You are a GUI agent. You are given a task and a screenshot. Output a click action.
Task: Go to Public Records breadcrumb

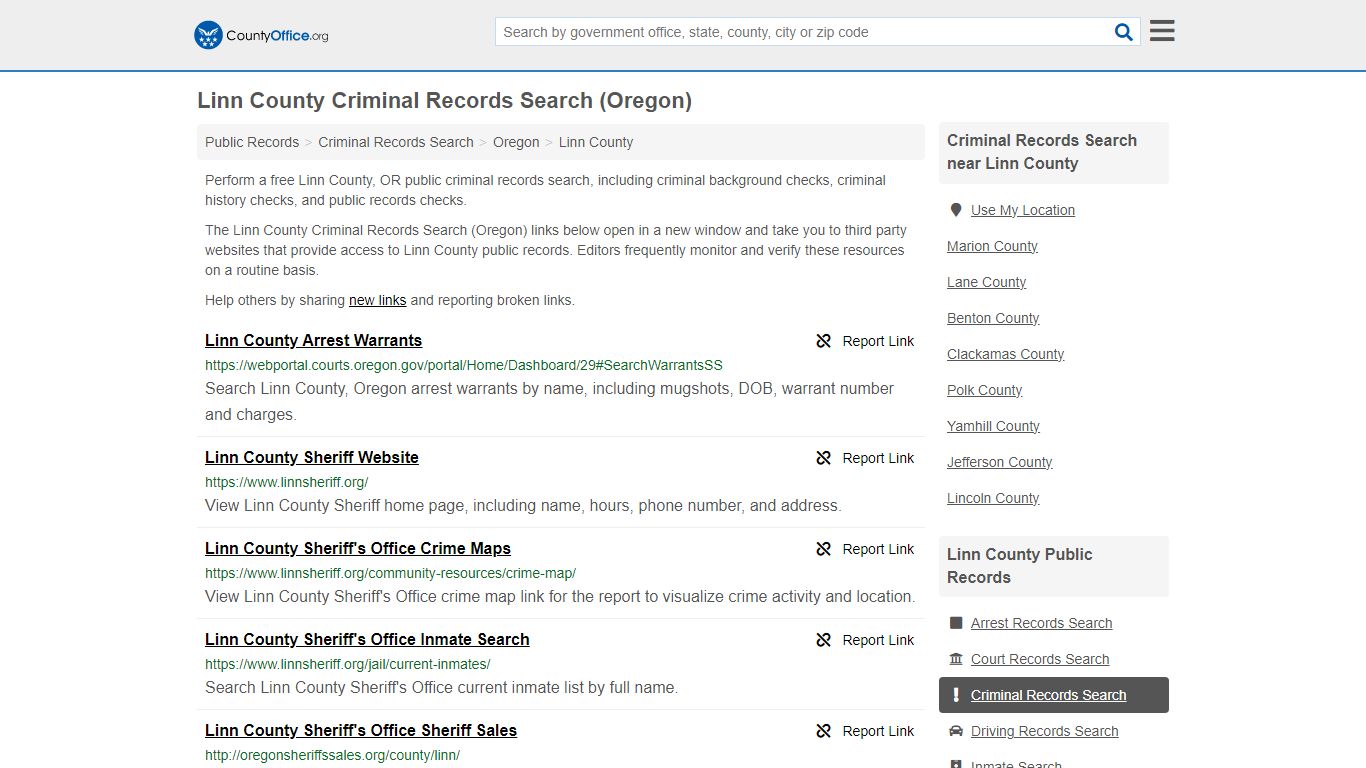[252, 142]
